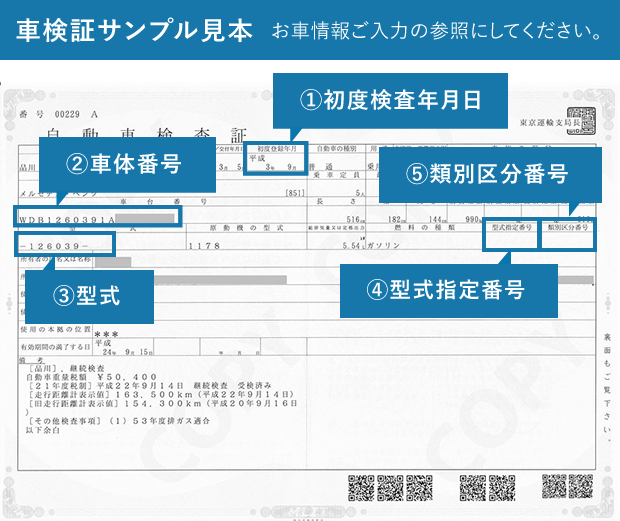Click the last QR code in the bottom row

tap(581, 486)
